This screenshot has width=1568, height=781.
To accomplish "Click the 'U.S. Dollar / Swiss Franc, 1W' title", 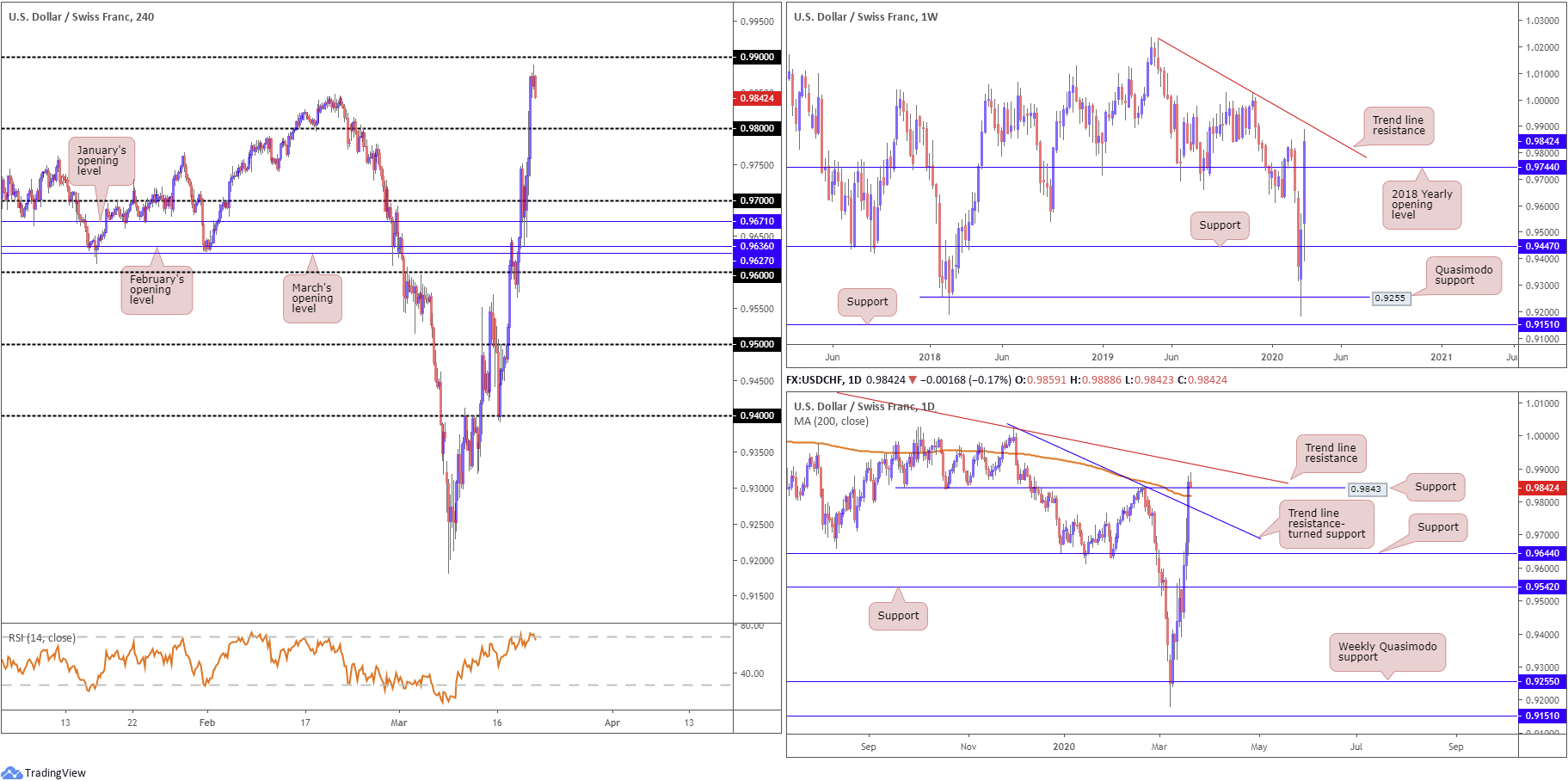I will click(x=866, y=16).
